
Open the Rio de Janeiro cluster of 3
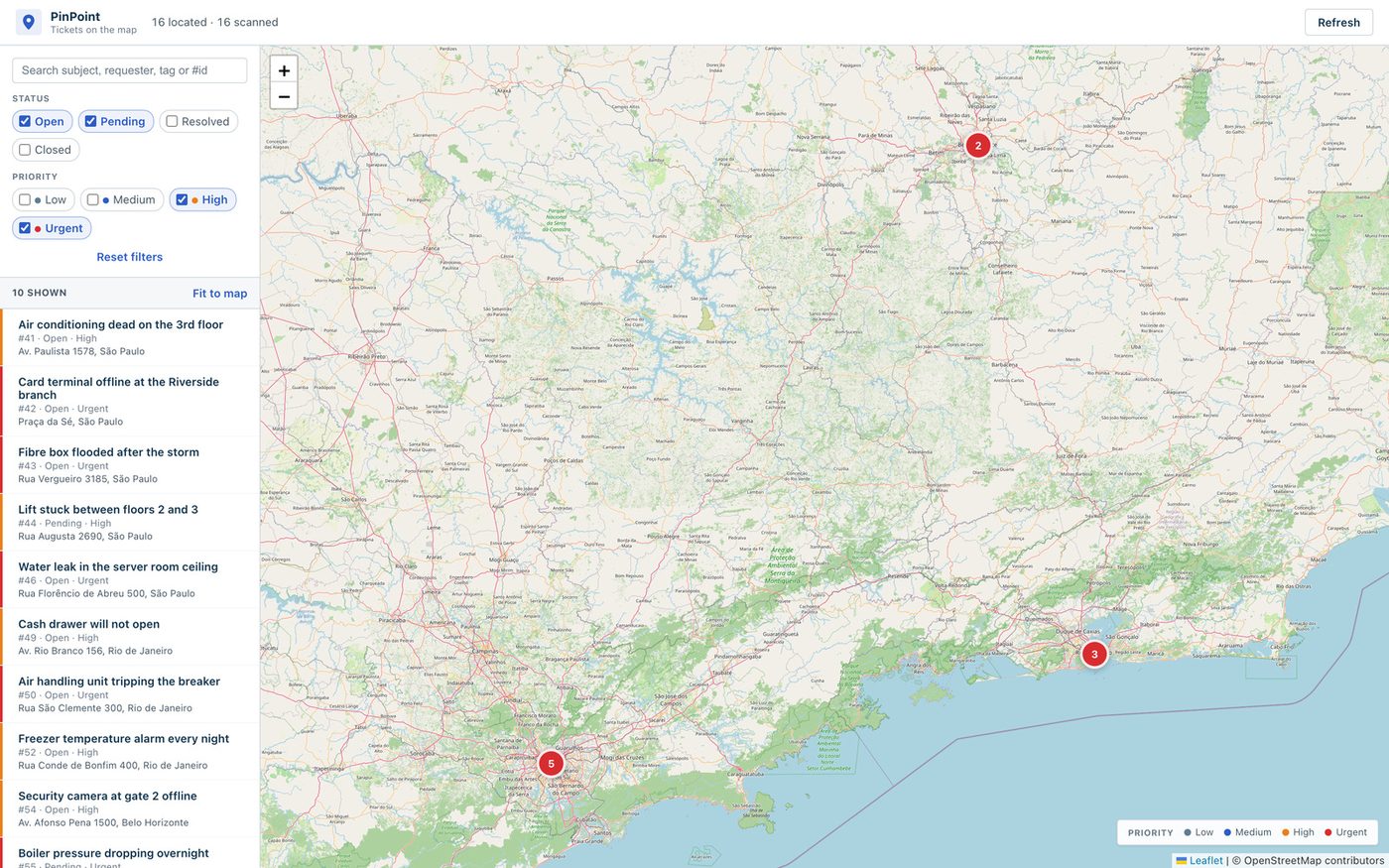(1094, 654)
